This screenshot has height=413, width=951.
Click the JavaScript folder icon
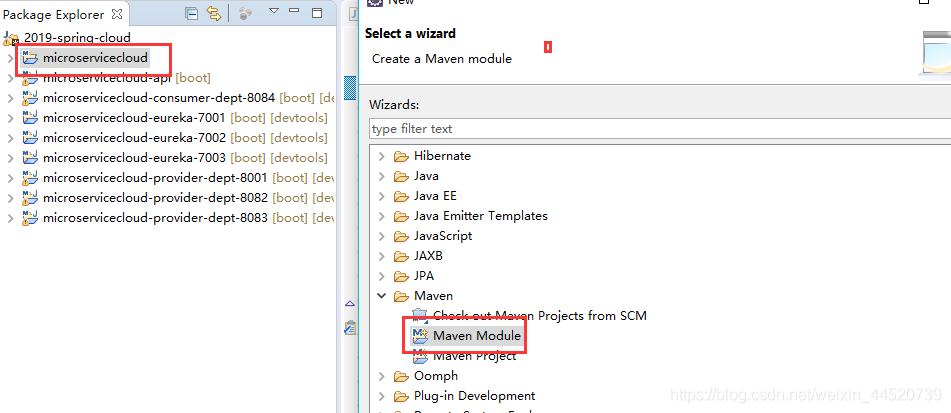(x=401, y=237)
